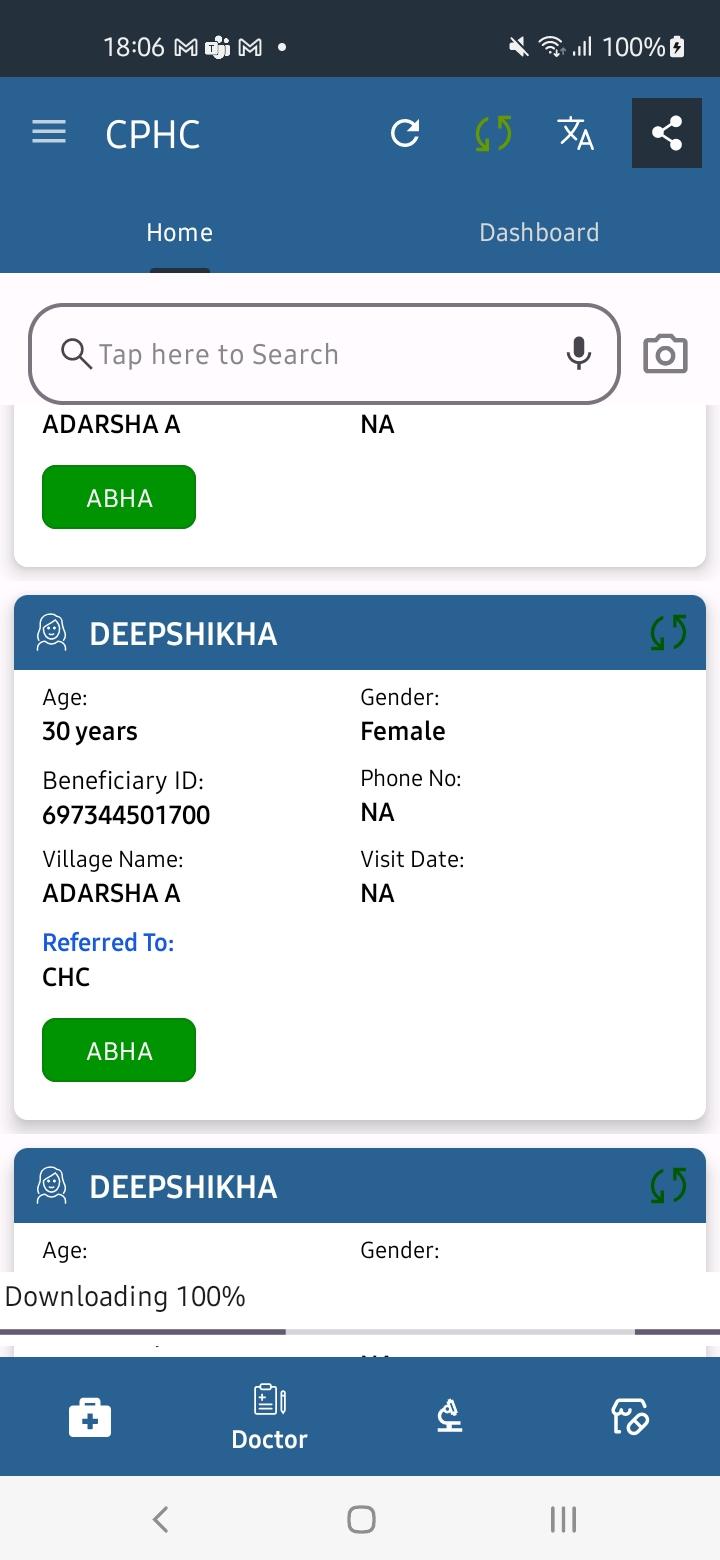This screenshot has height=1560, width=720.
Task: Select the Doctor tab in bottom bar
Action: pos(270,1417)
